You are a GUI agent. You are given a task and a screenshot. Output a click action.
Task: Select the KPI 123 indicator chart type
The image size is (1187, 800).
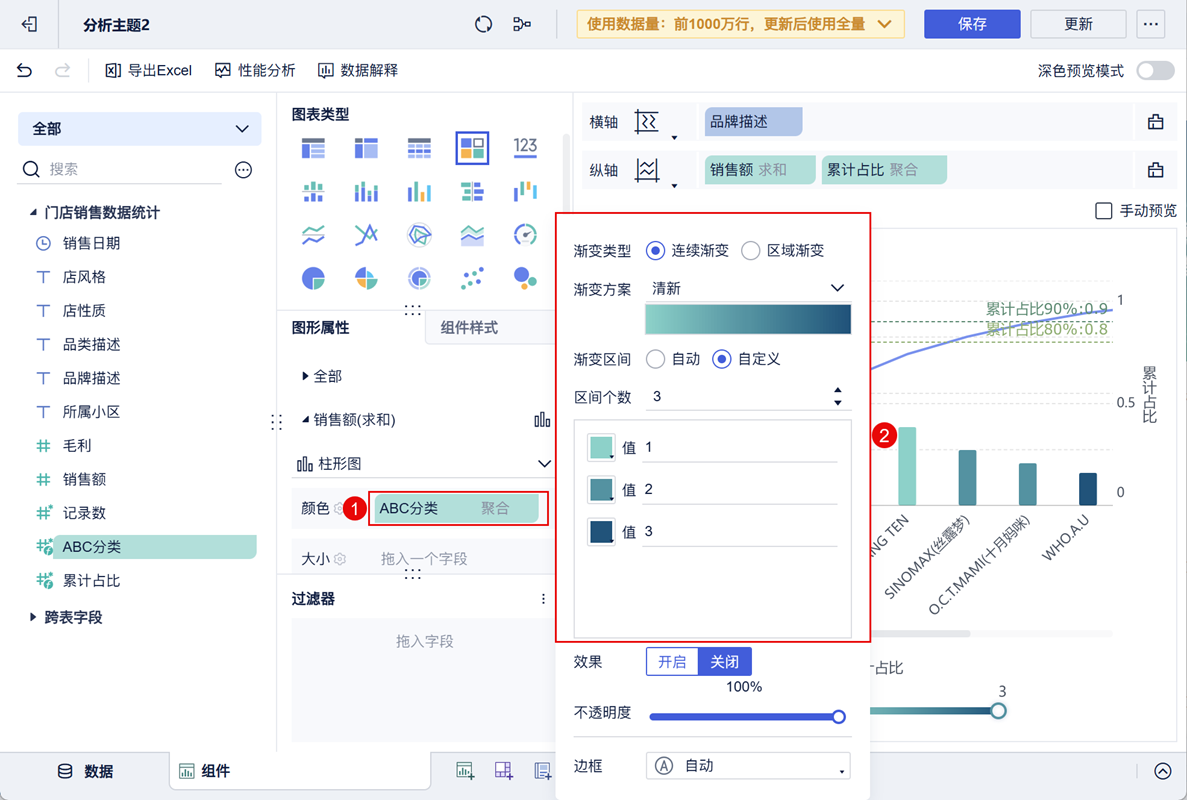click(525, 147)
